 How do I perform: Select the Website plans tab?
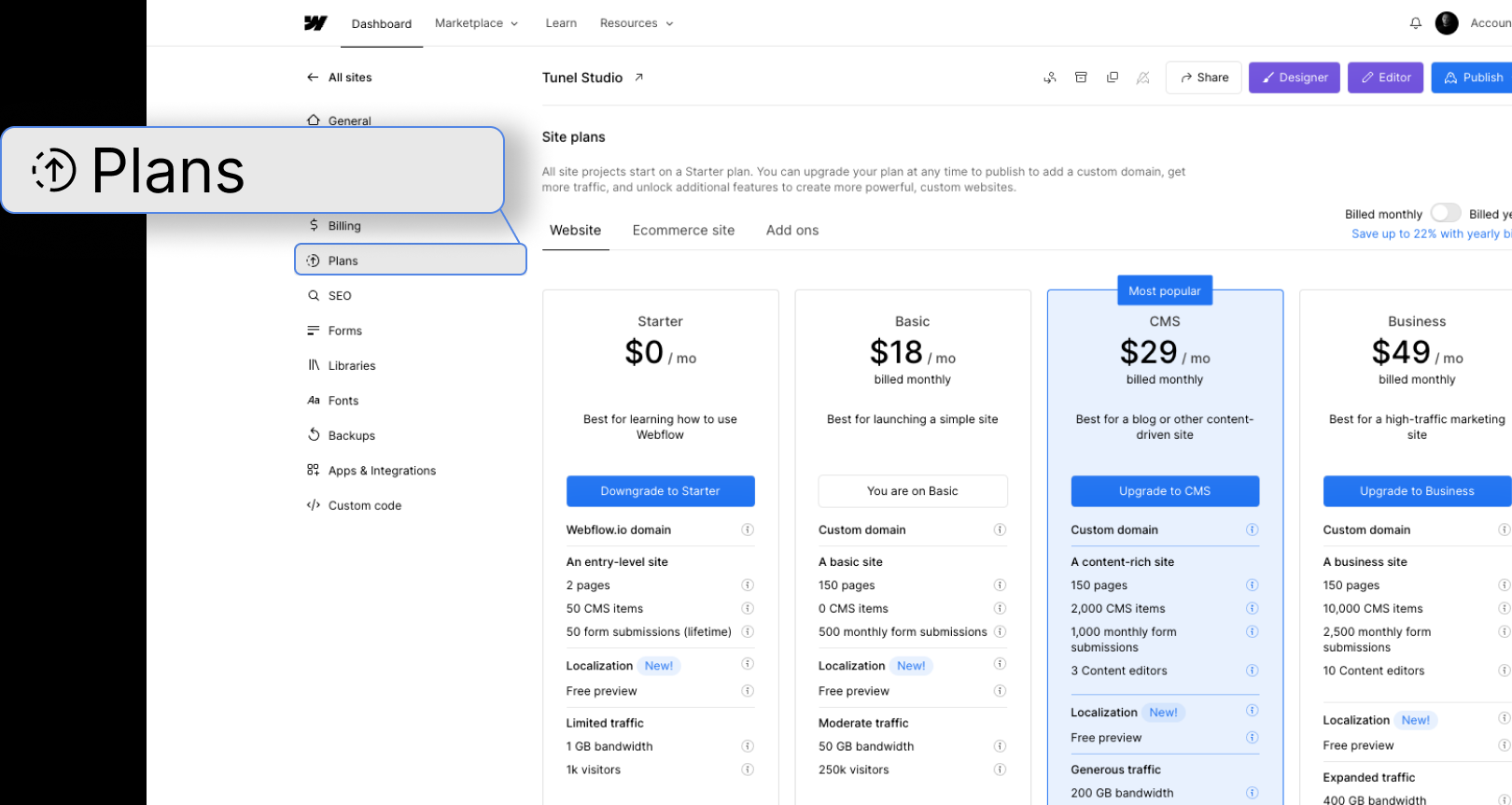click(x=576, y=231)
